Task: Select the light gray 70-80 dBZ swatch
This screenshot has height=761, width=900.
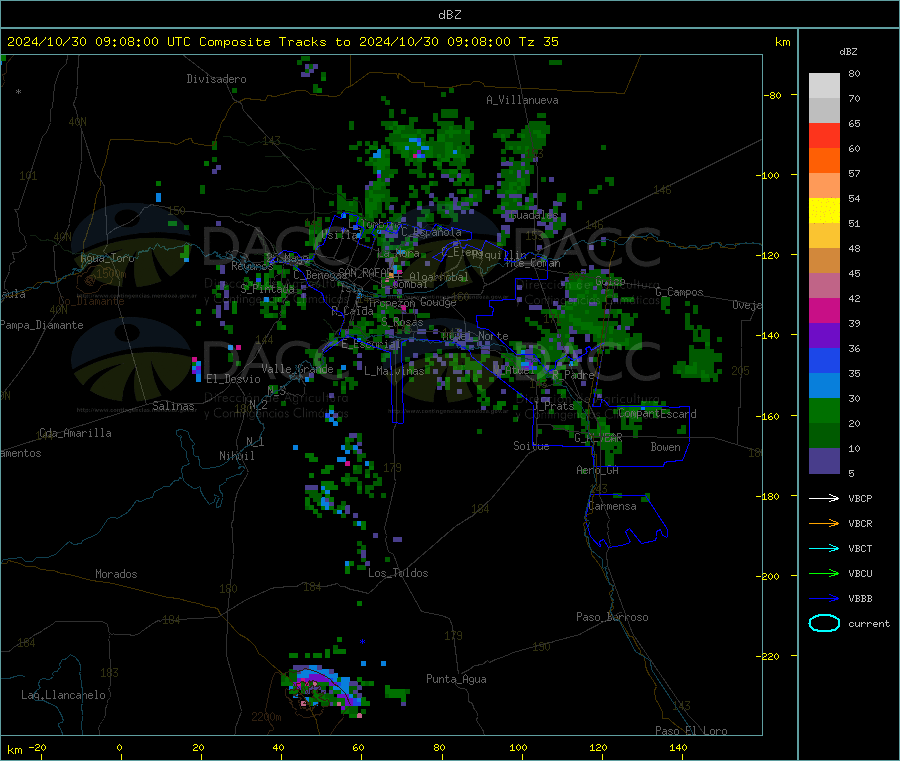Action: 824,86
